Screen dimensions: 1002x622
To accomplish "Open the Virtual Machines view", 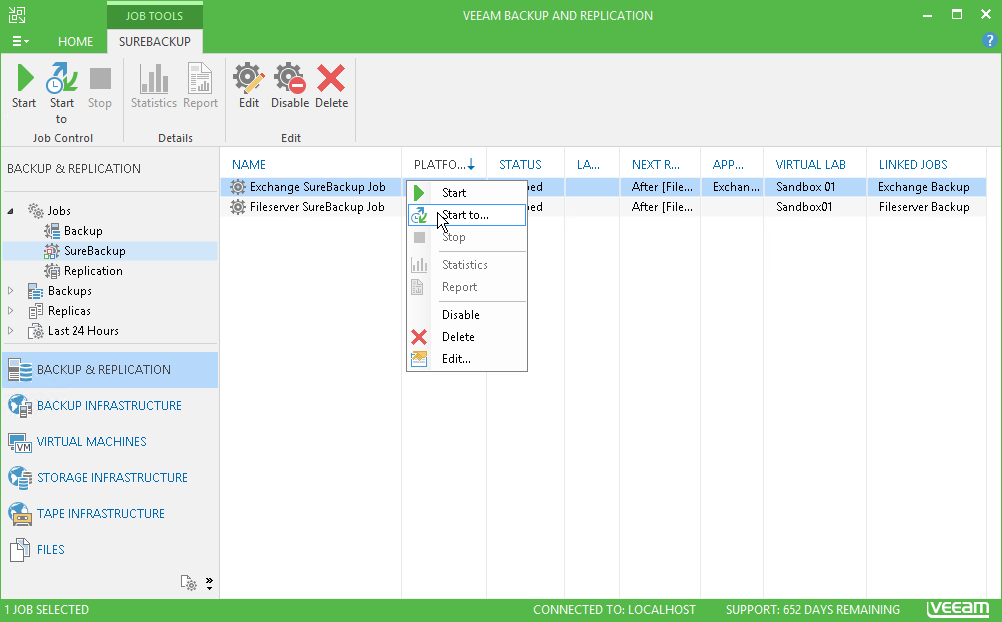I will [110, 442].
